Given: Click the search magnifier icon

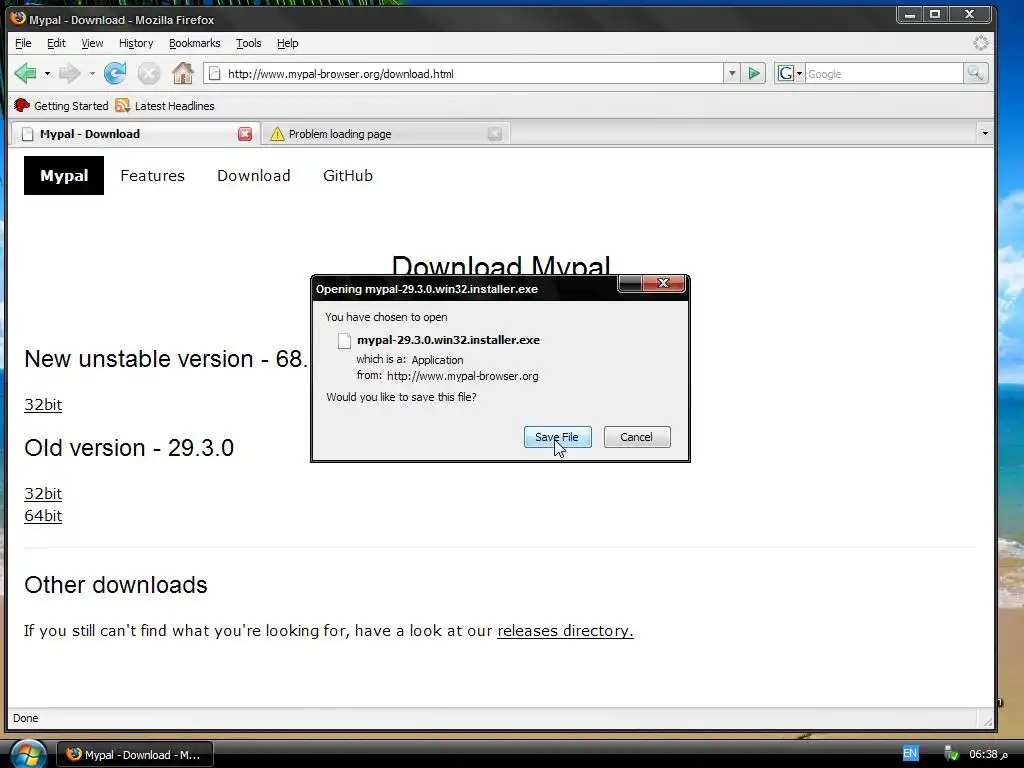Looking at the screenshot, I should click(x=975, y=74).
